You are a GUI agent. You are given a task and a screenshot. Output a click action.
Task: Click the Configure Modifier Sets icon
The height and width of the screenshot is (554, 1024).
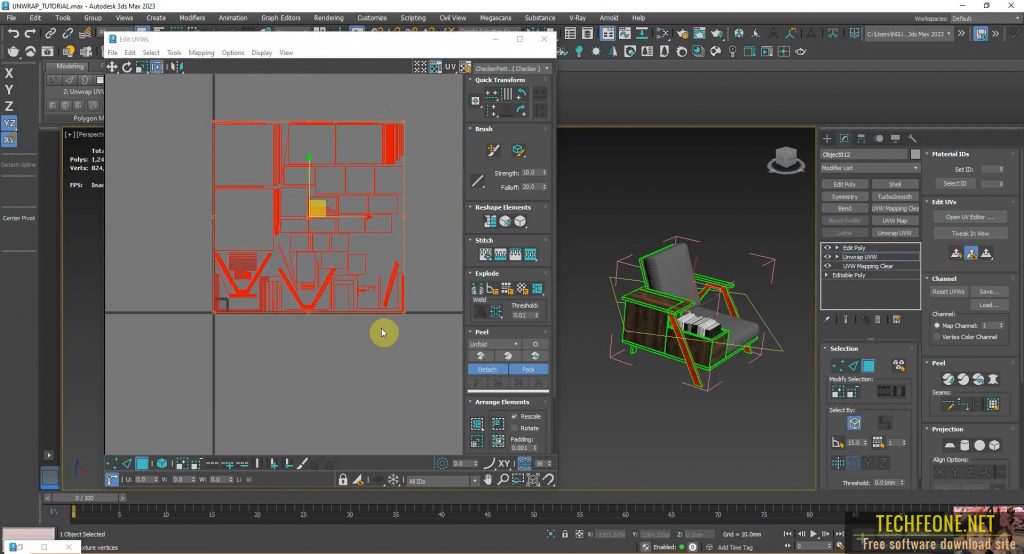point(897,319)
